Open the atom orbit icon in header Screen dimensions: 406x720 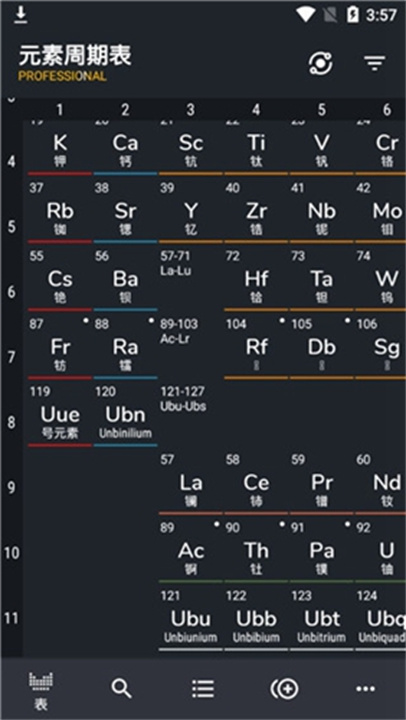(x=320, y=63)
